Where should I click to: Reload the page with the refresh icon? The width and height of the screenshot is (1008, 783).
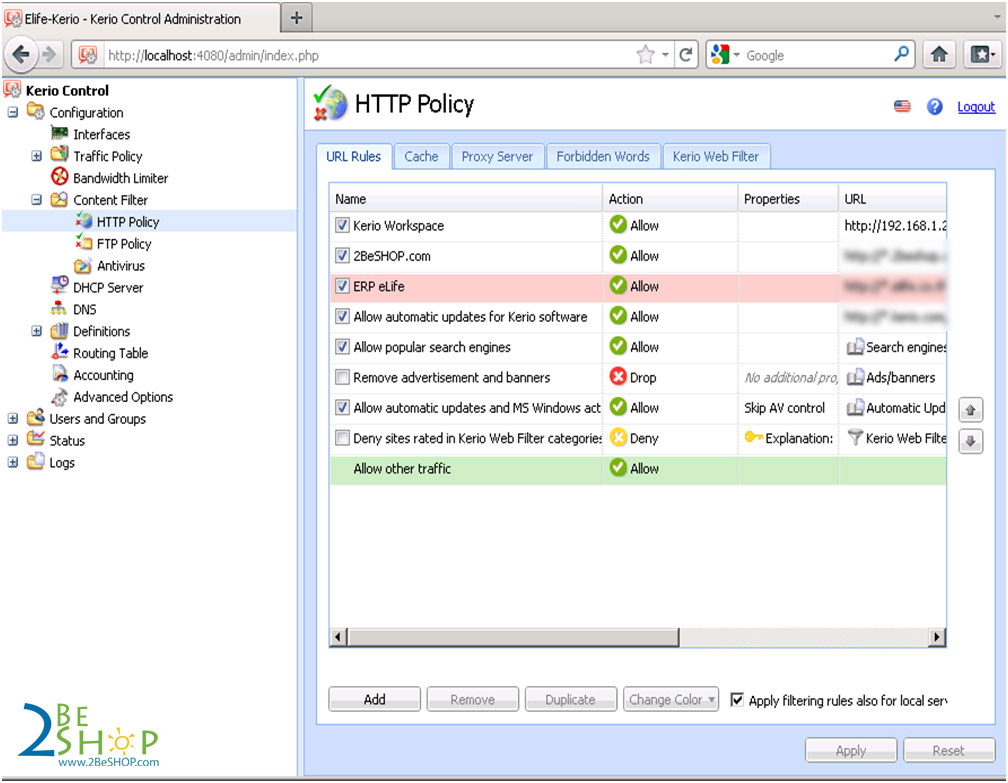(686, 55)
